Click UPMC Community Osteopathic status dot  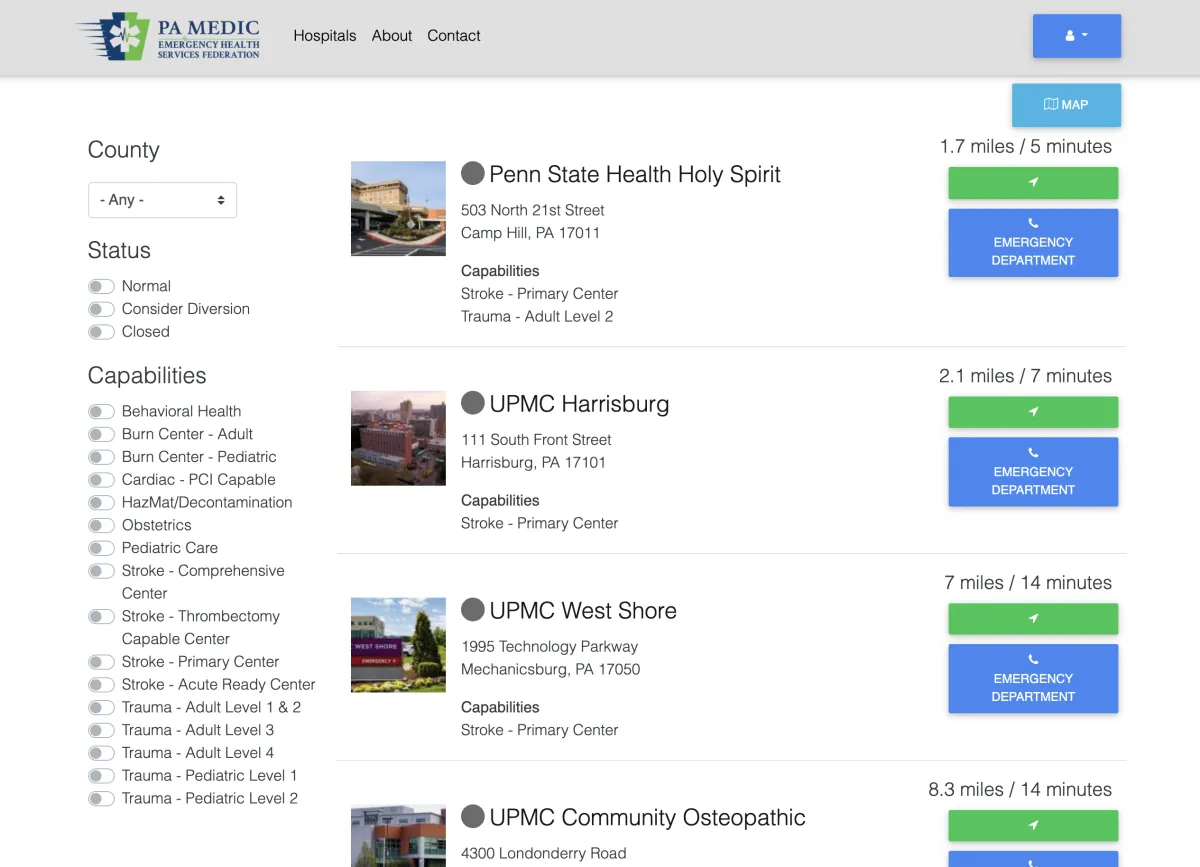point(473,817)
